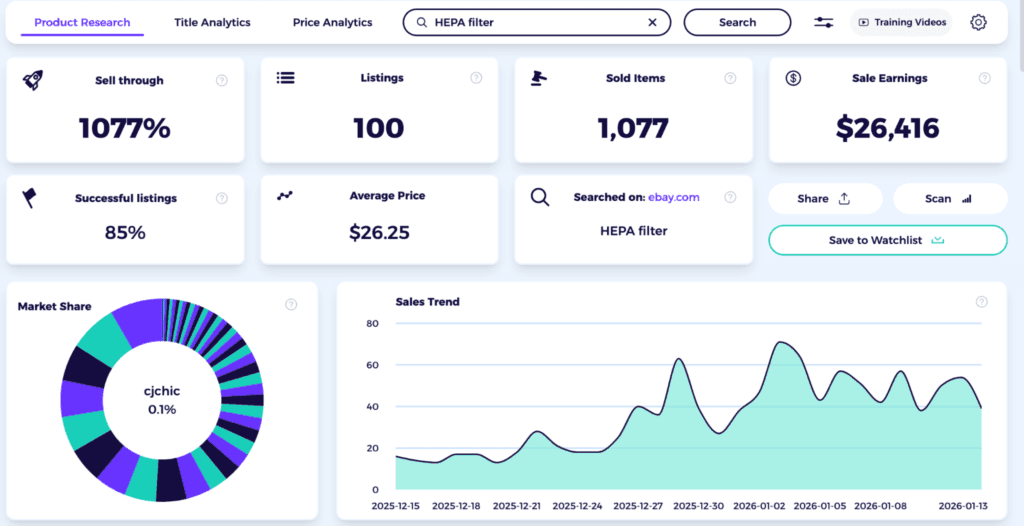Click help icon on Sales Trend chart

tap(981, 302)
